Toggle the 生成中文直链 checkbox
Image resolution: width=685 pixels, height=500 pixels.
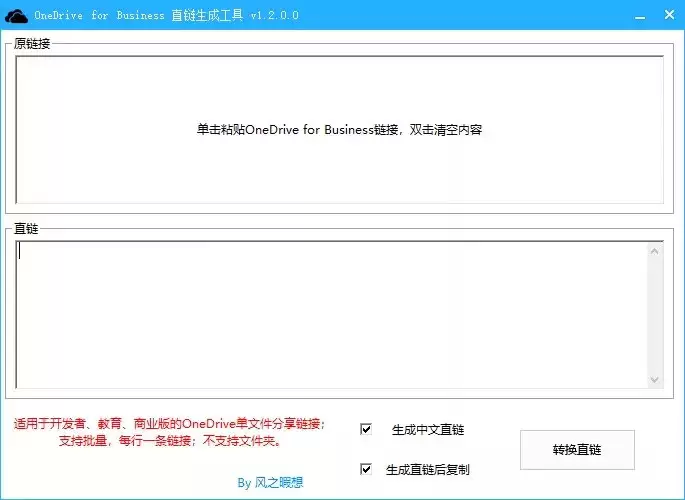click(x=366, y=429)
